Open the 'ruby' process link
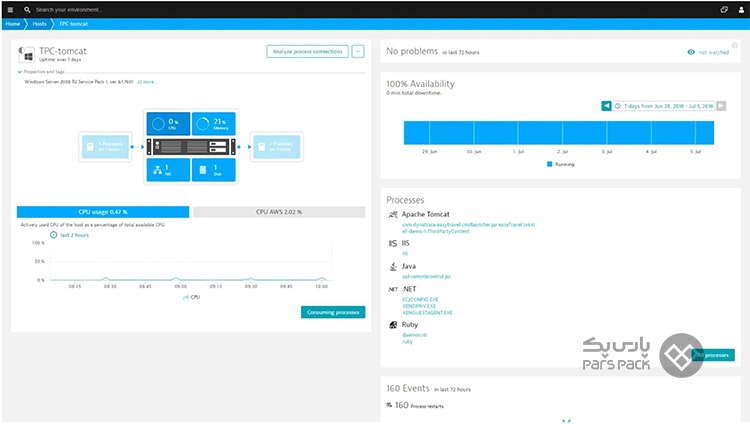 [x=407, y=342]
